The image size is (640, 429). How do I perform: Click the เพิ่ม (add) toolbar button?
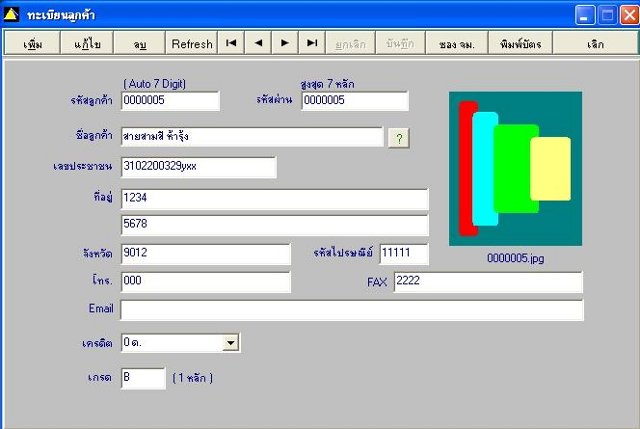tap(33, 43)
